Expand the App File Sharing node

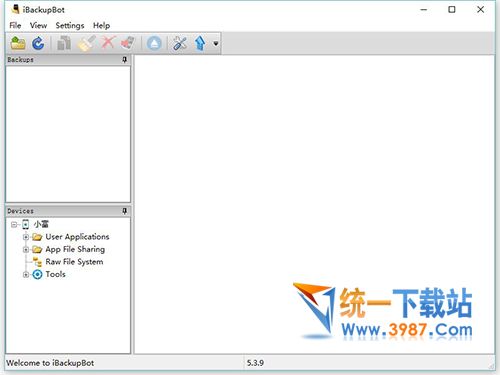(x=26, y=249)
